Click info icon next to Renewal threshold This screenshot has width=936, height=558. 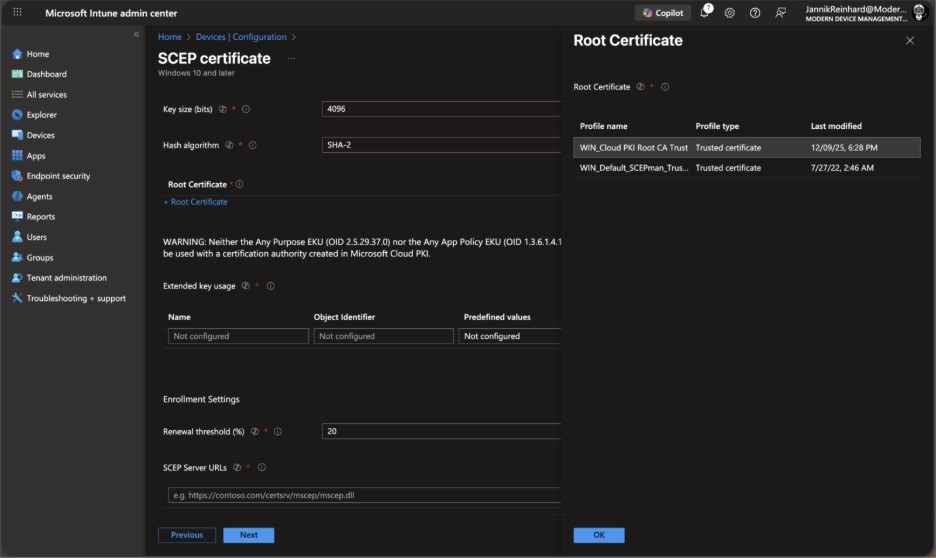[x=278, y=432]
